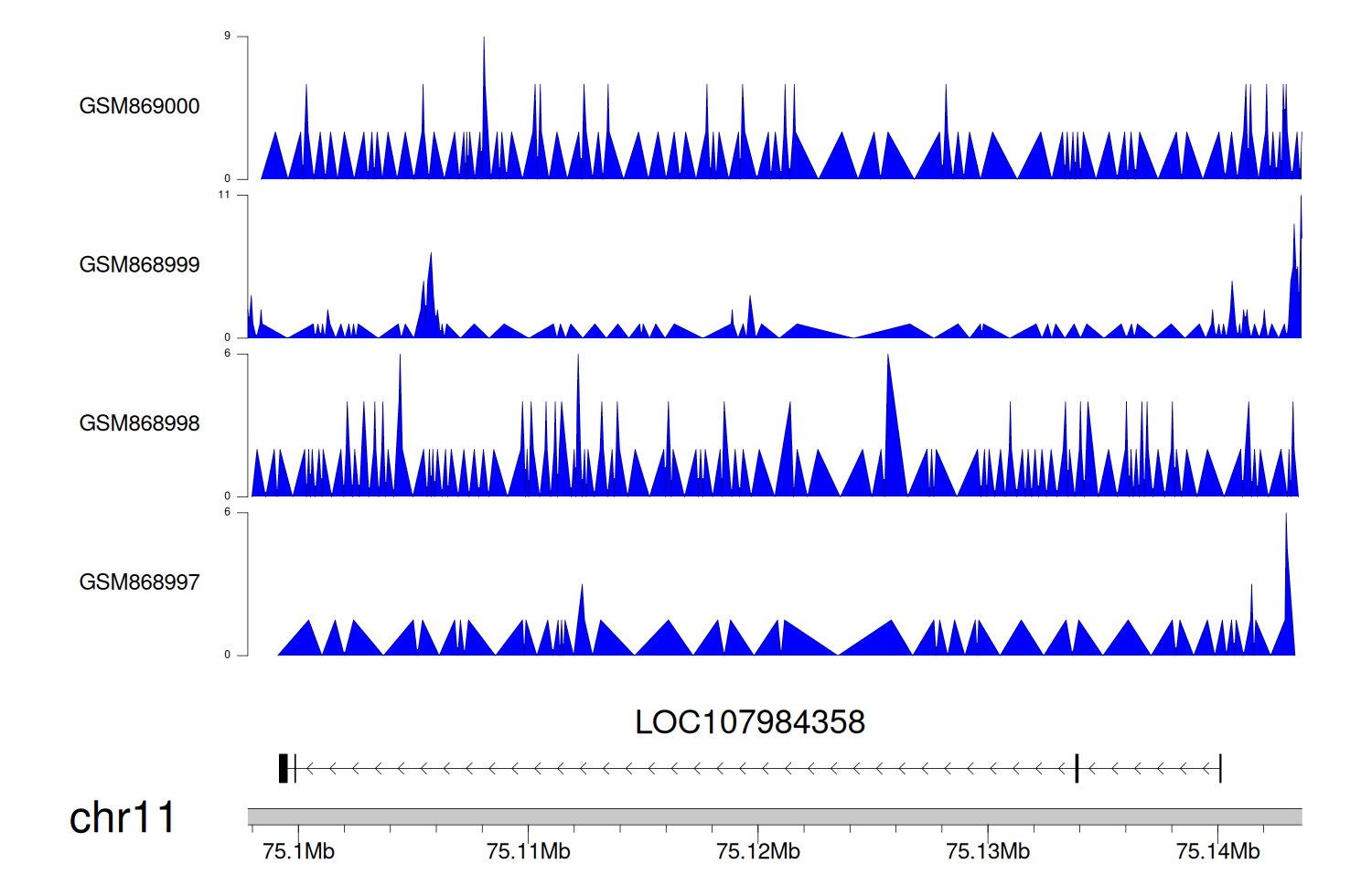1372x896 pixels.
Task: Select the GSM868999 track label
Action: coord(139,265)
